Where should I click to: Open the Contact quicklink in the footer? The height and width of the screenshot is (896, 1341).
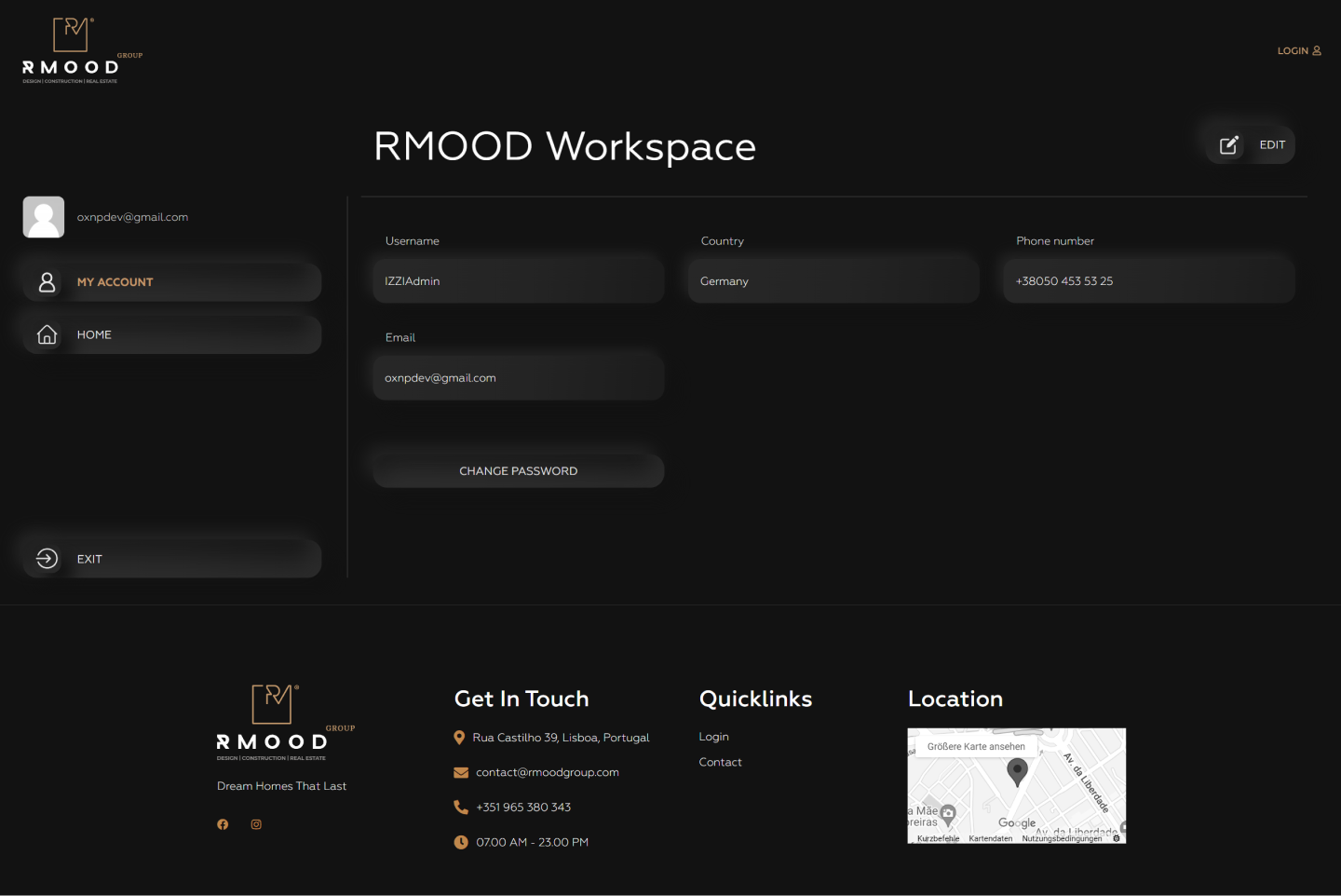tap(720, 762)
